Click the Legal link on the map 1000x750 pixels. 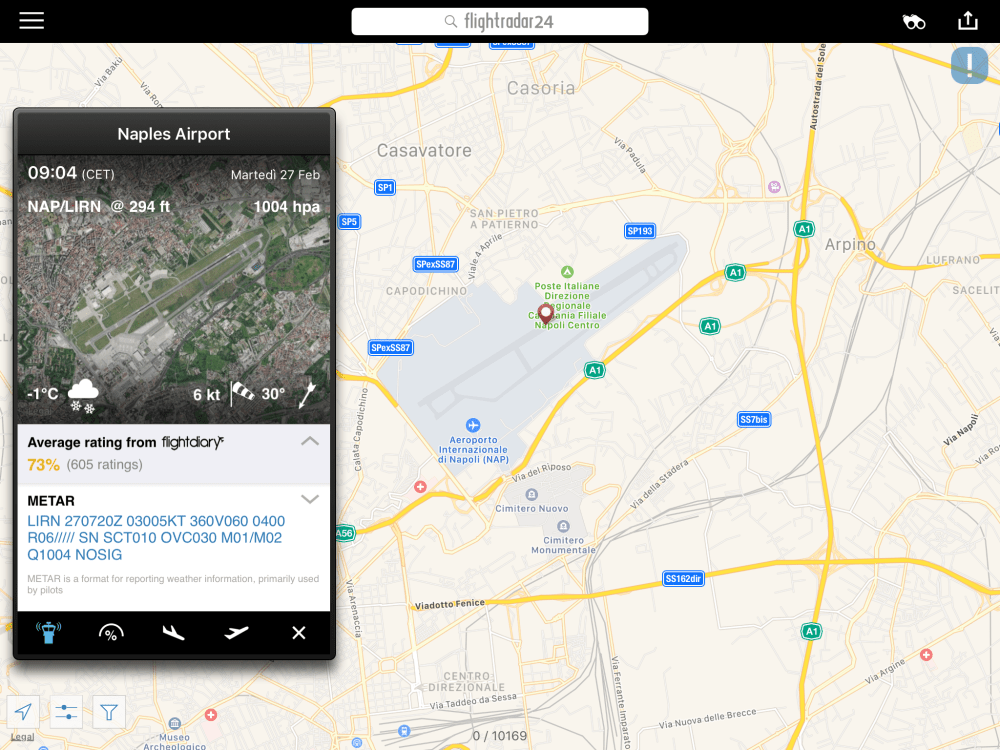[21, 738]
